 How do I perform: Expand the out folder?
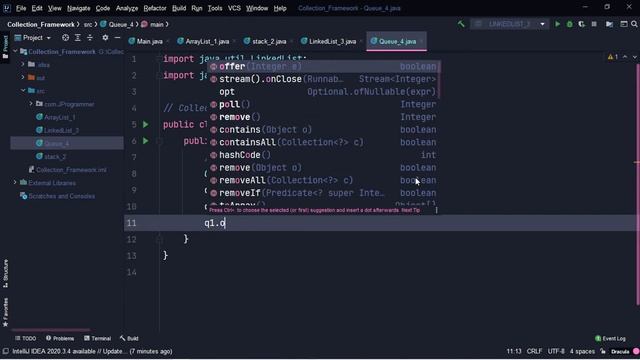pyautogui.click(x=23, y=77)
